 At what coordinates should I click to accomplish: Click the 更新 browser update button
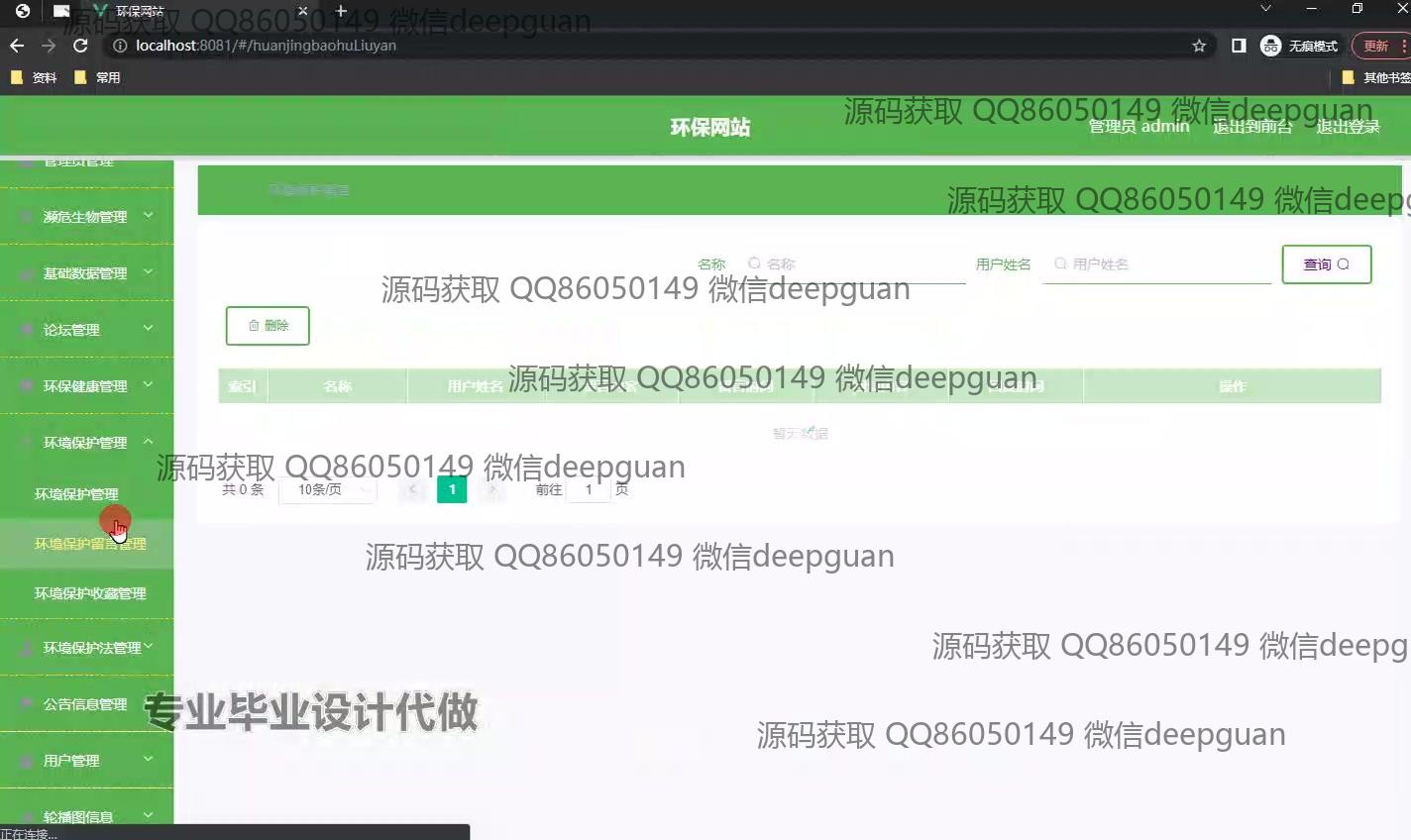(1375, 46)
